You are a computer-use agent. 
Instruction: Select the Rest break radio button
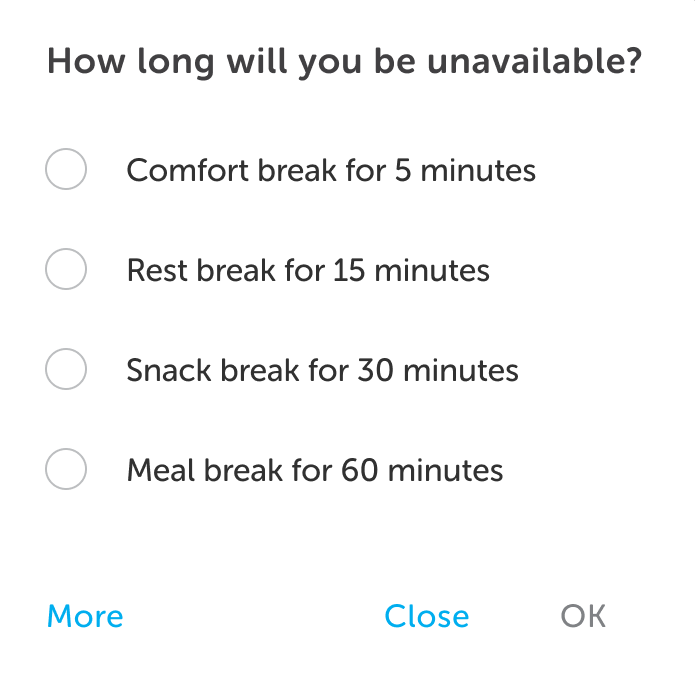coord(66,270)
